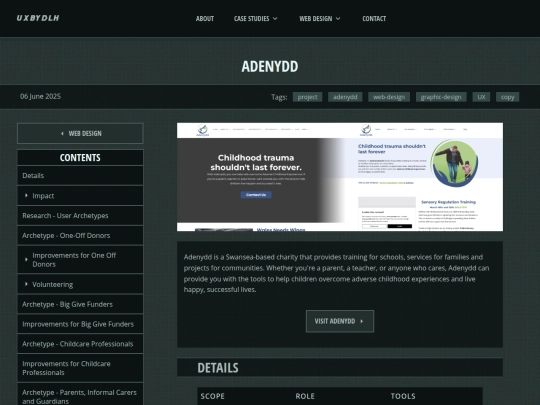Image resolution: width=540 pixels, height=405 pixels.
Task: Click the SCOPE column header
Action: (212, 396)
